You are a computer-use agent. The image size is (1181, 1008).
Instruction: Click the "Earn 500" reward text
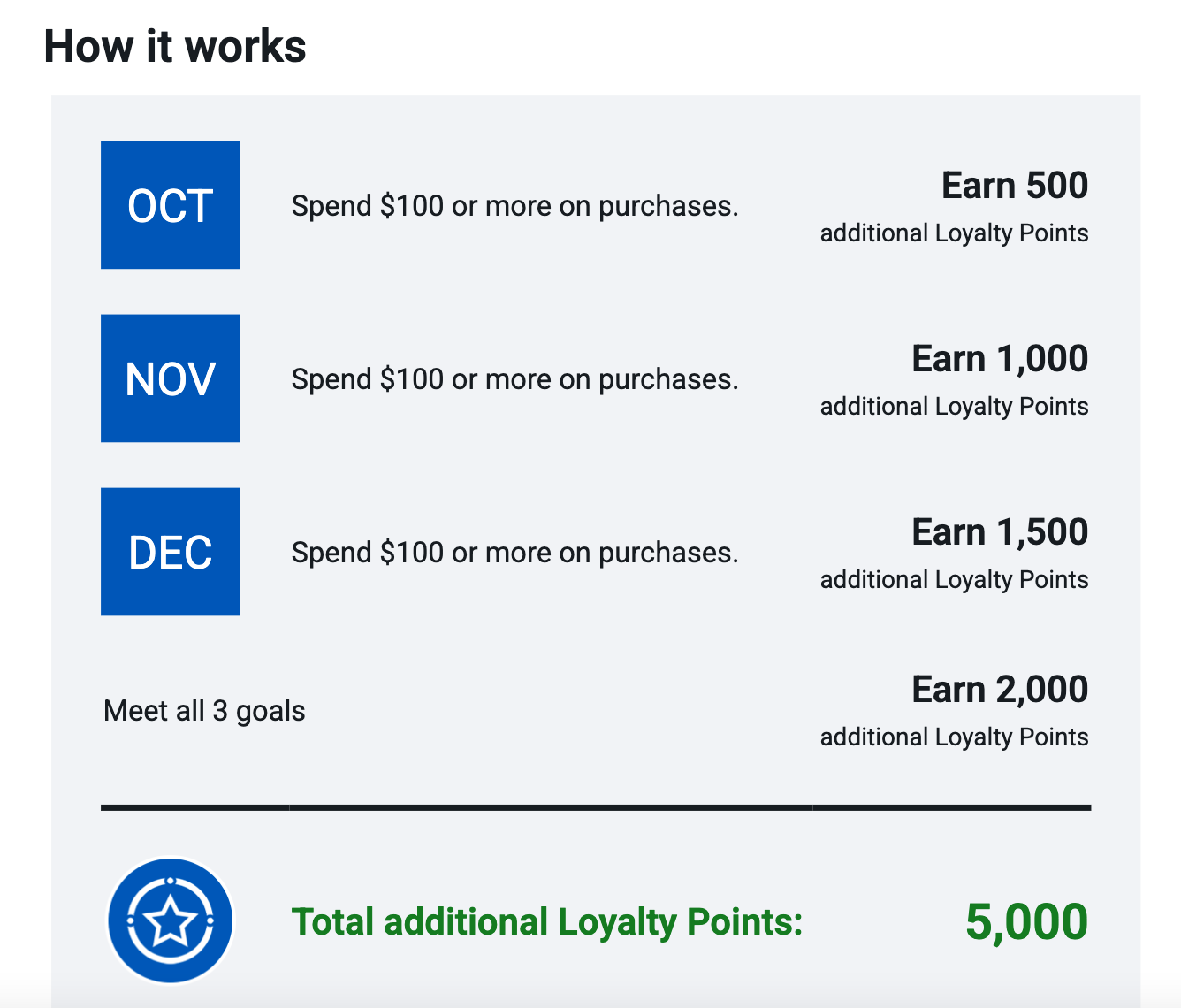[1014, 186]
